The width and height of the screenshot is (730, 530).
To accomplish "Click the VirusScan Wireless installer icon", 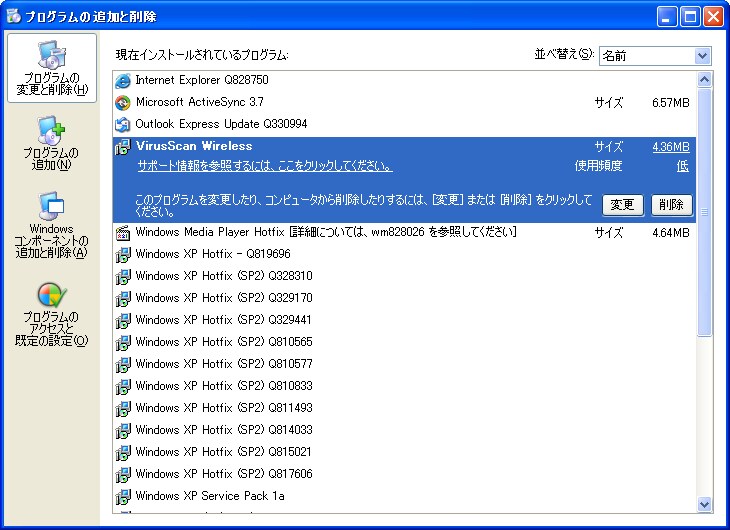I will [x=123, y=147].
